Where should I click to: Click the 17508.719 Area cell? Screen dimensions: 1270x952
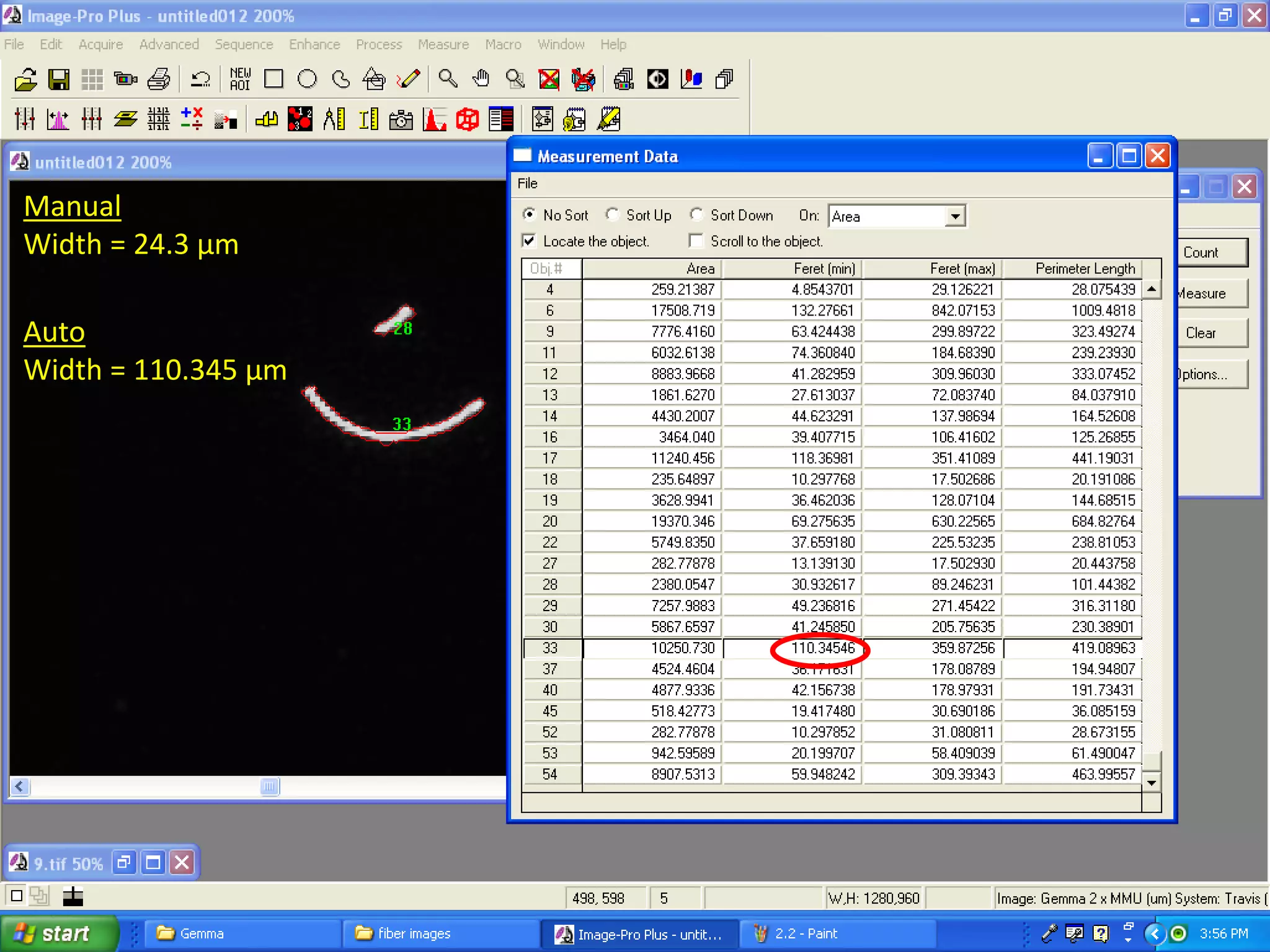click(x=652, y=311)
